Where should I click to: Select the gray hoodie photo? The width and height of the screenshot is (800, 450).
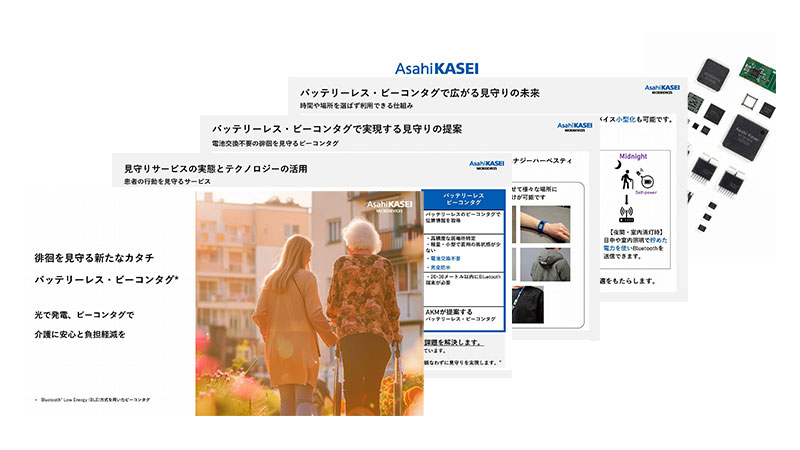pyautogui.click(x=544, y=266)
